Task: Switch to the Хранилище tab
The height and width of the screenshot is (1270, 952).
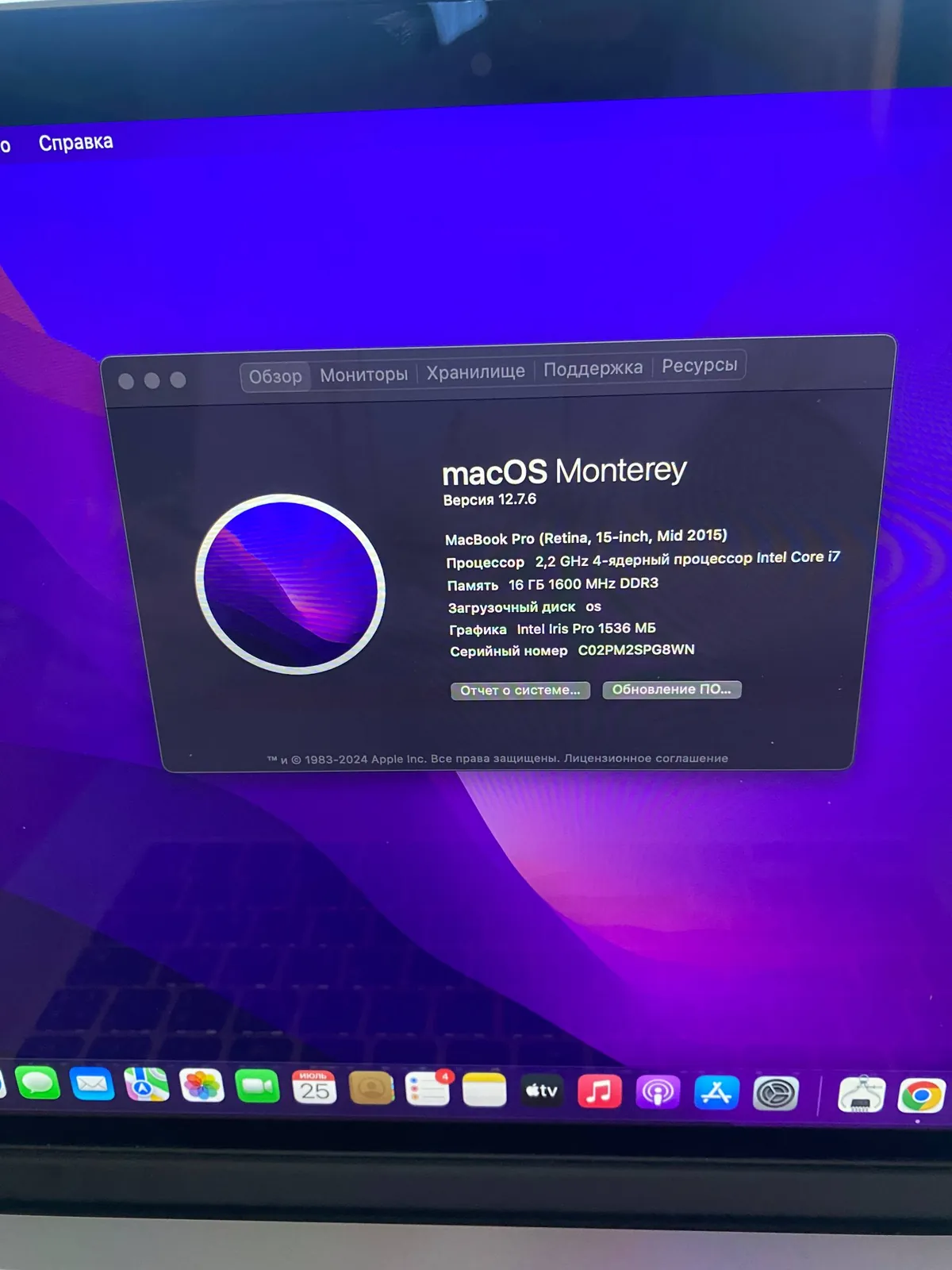Action: click(x=475, y=371)
